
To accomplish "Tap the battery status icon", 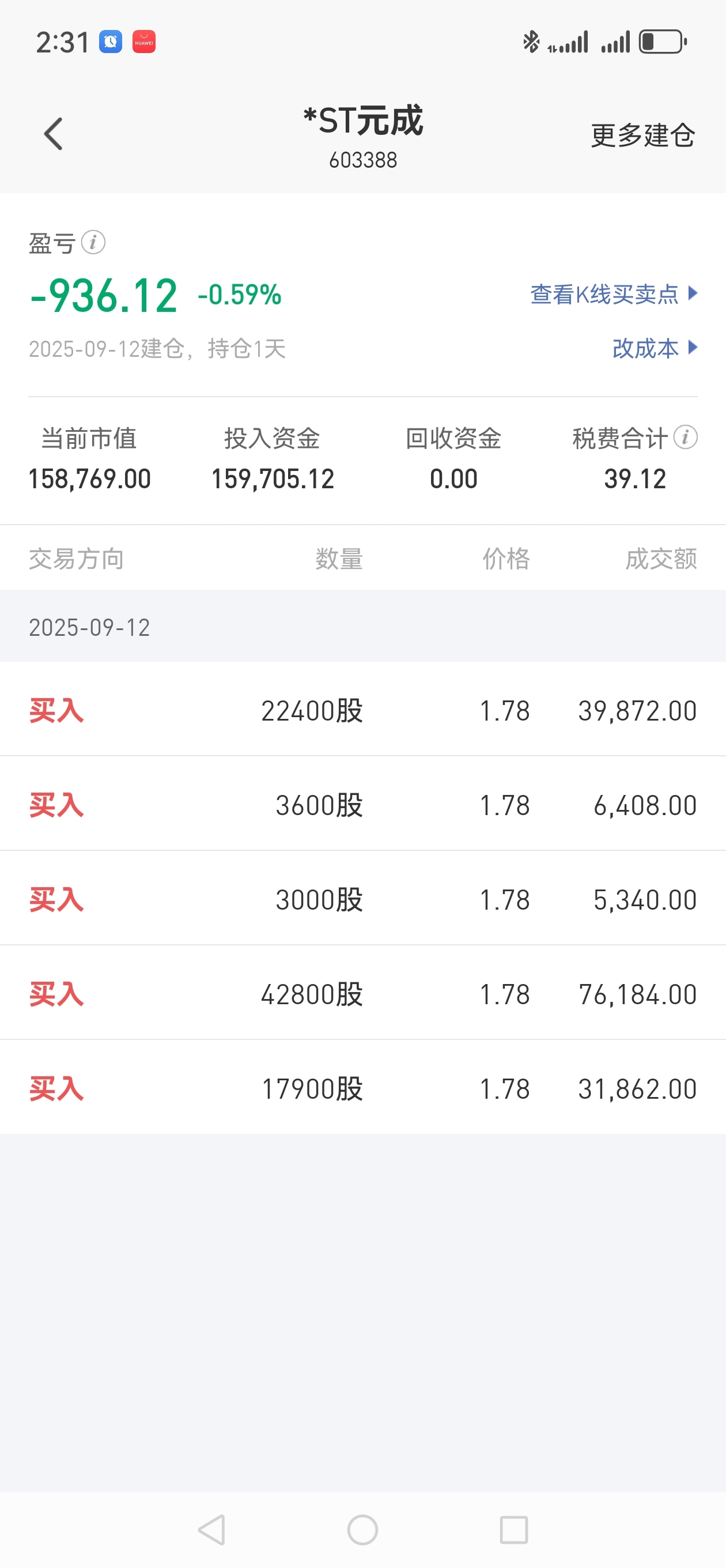I will pos(663,42).
